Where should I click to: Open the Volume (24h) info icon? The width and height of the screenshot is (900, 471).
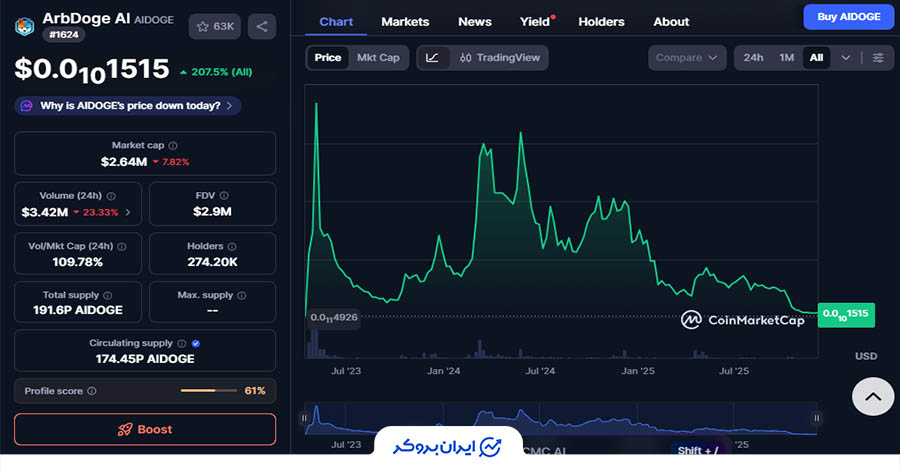pos(111,196)
